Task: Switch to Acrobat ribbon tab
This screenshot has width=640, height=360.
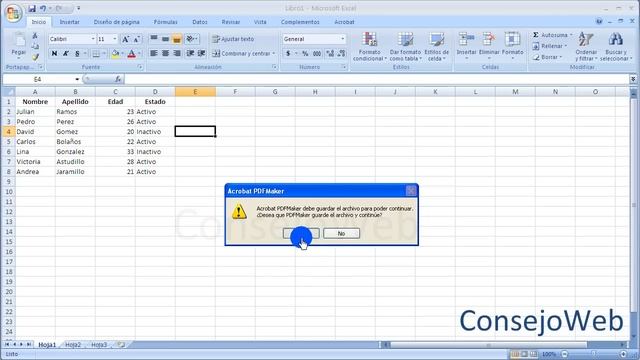Action: click(x=344, y=22)
